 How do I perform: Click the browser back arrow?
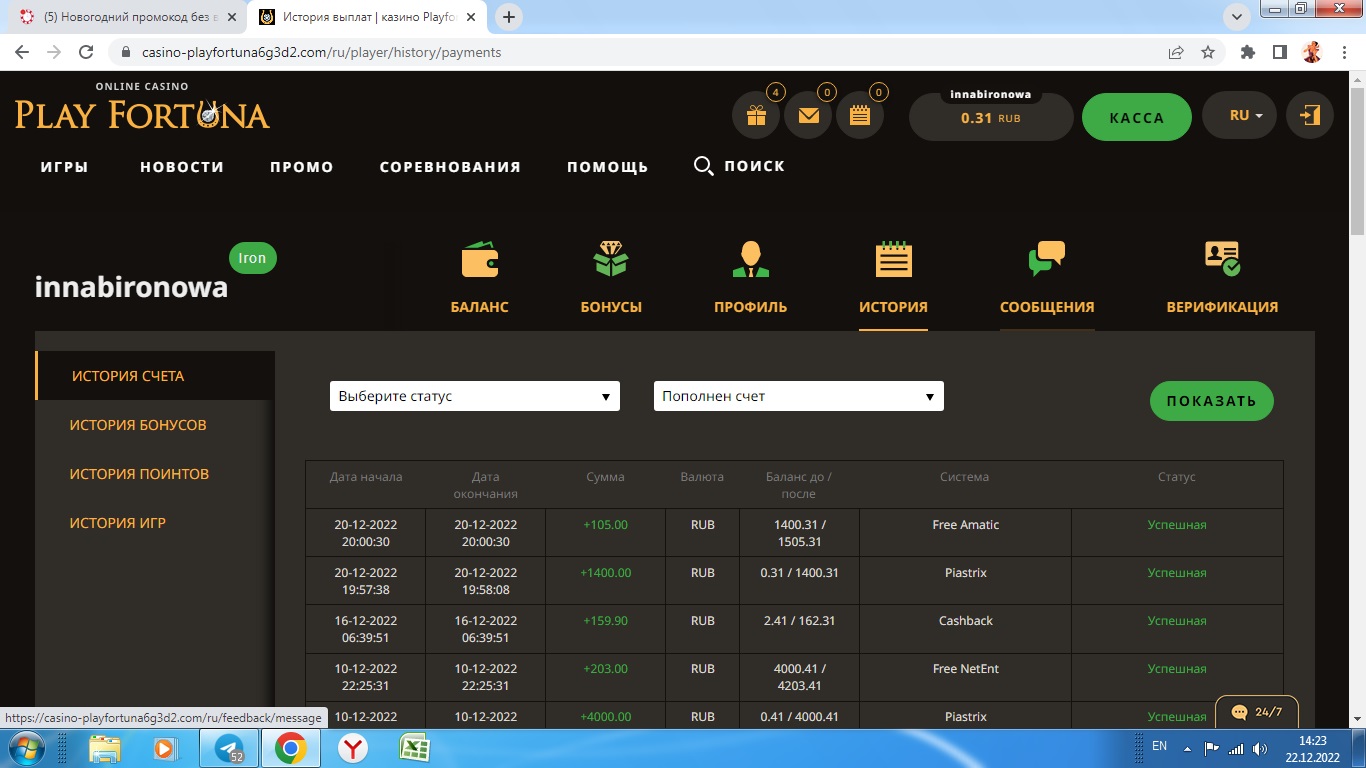[22, 52]
